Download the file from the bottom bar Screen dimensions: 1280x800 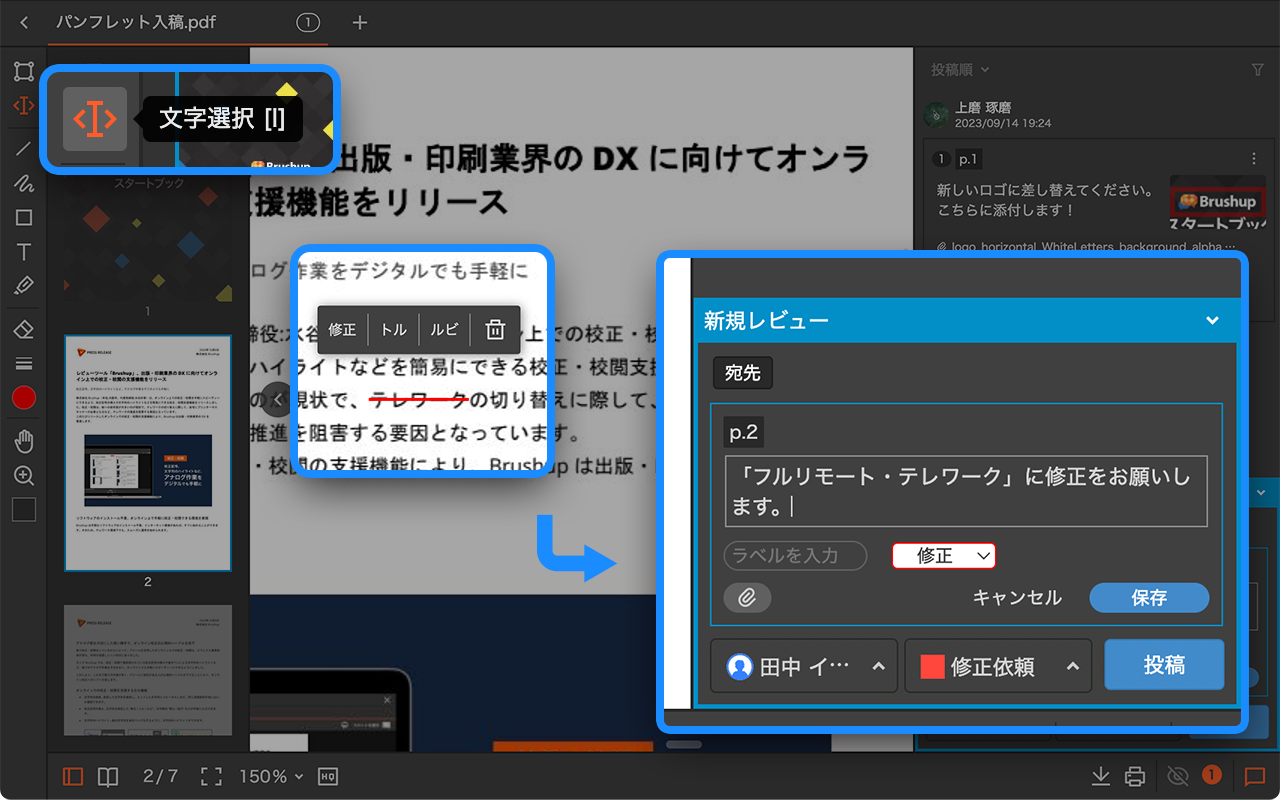1101,776
